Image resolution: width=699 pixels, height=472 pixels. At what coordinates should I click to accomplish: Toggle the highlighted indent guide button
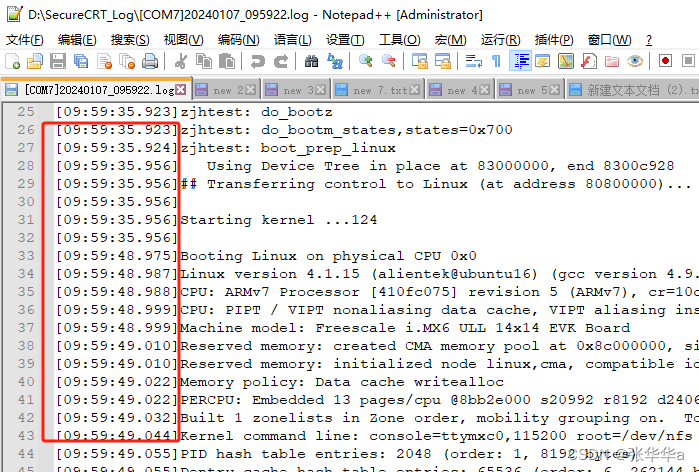(520, 61)
